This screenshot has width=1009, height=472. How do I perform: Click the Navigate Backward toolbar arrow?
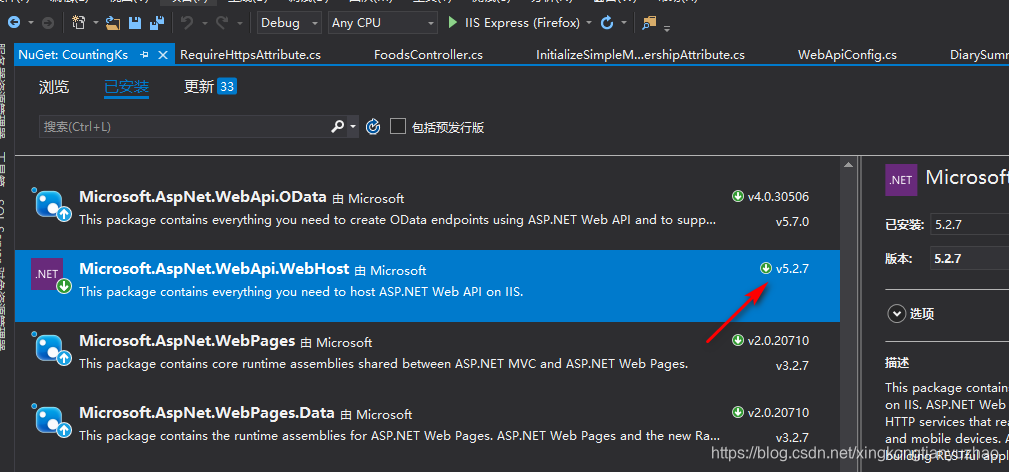(x=14, y=23)
